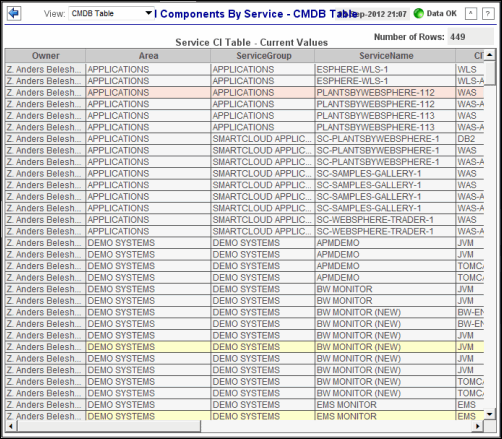Select the yellow-highlighted EMS MONITOR cell
The image size is (502, 439).
pos(385,416)
